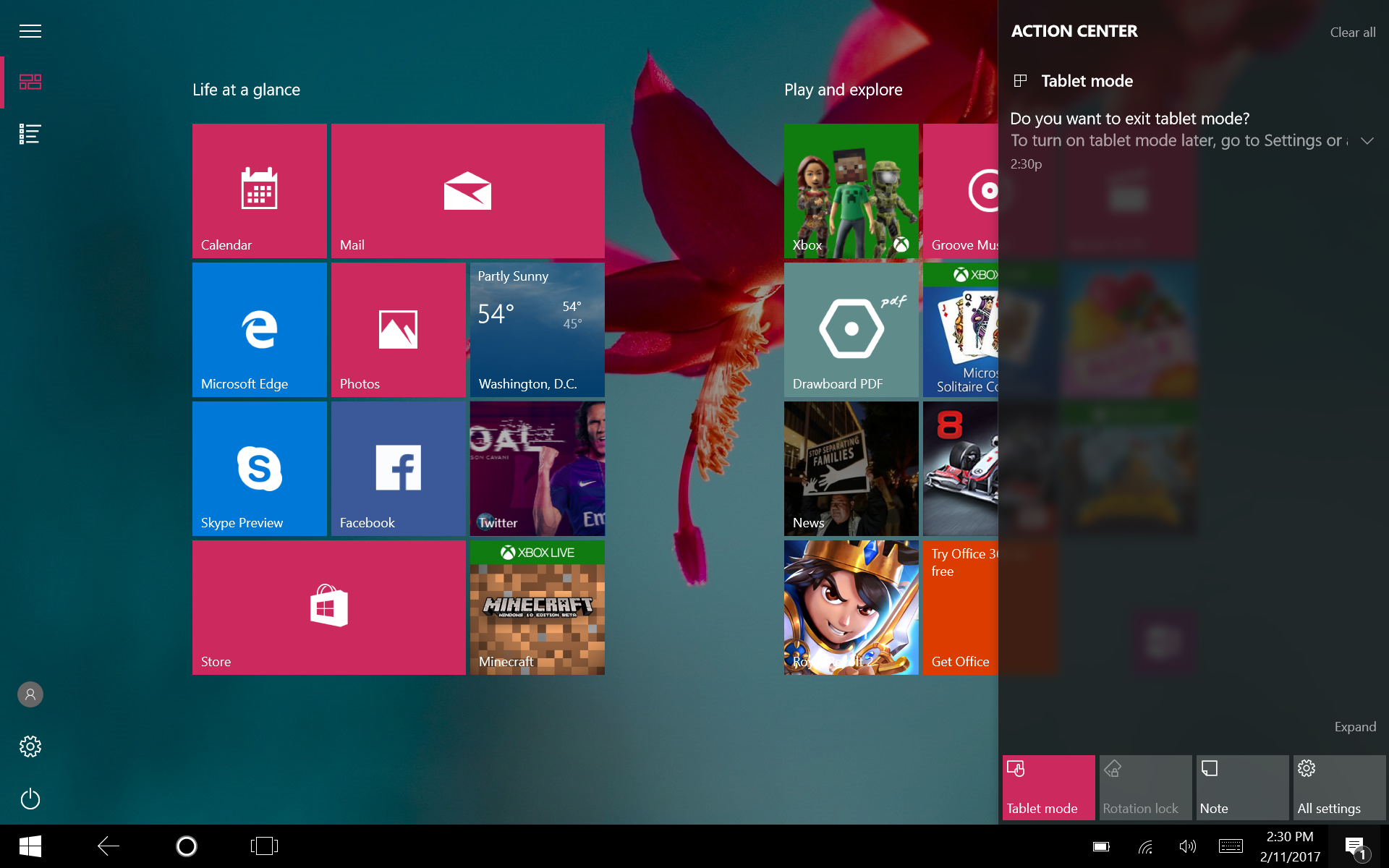
Task: Check battery status icon in tray
Action: pyautogui.click(x=1101, y=846)
